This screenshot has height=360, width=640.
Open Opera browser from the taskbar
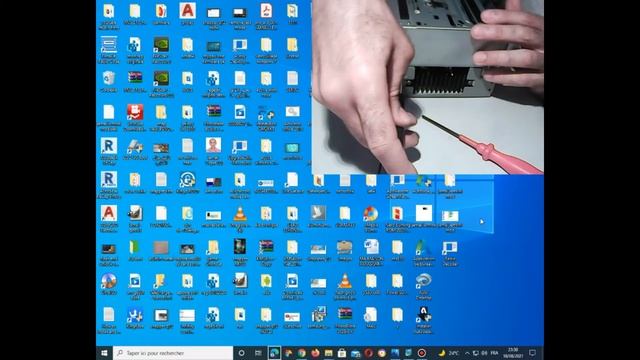(x=369, y=353)
